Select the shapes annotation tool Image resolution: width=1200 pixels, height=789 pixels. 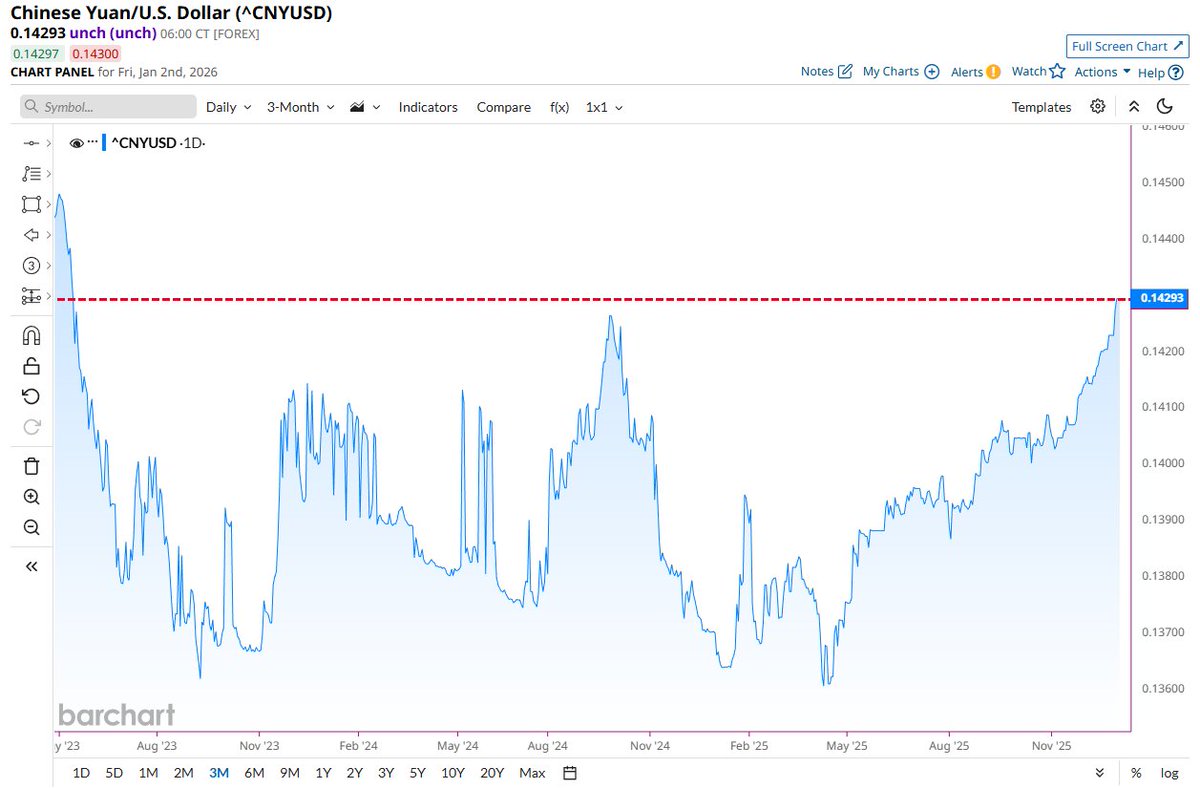(x=30, y=204)
